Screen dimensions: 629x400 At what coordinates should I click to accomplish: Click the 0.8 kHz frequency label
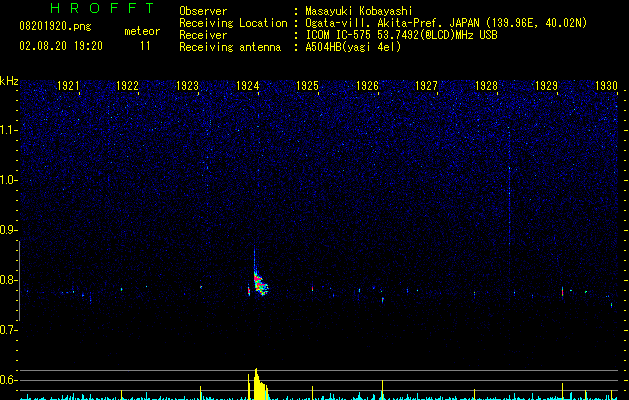click(9, 280)
